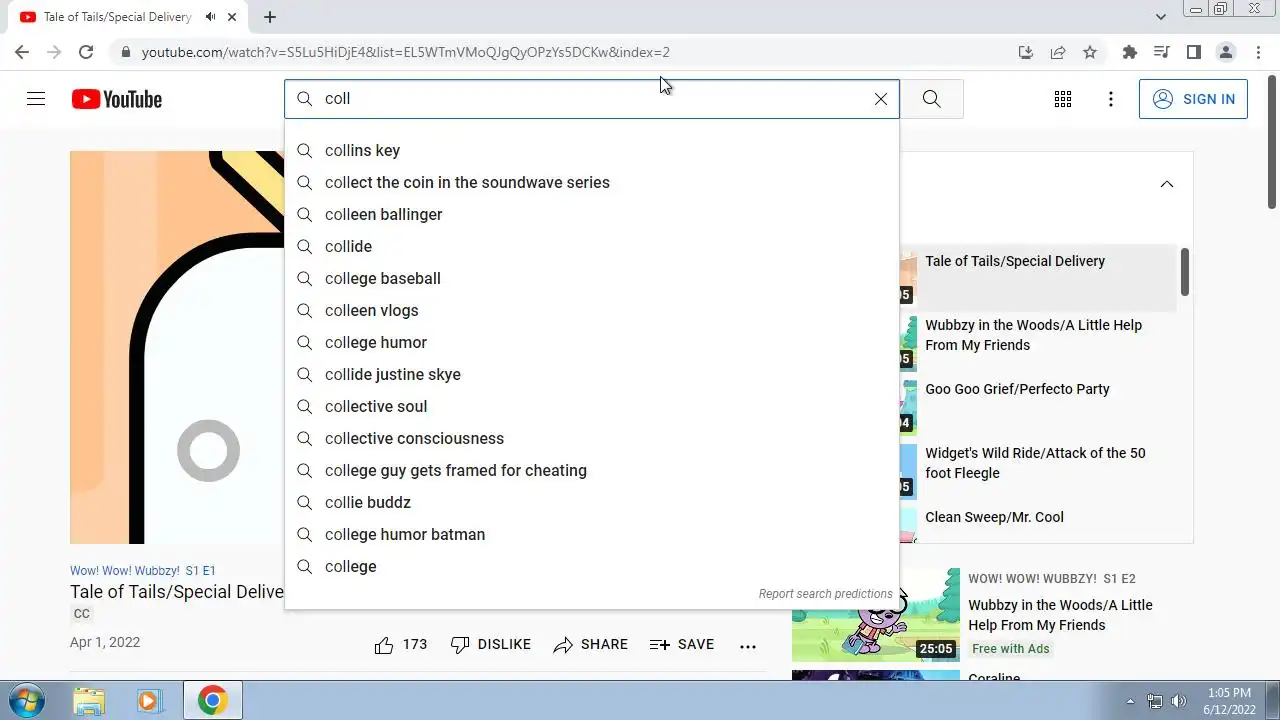1280x720 pixels.
Task: Select suggestion 'colleen vlogs'
Action: (x=592, y=310)
